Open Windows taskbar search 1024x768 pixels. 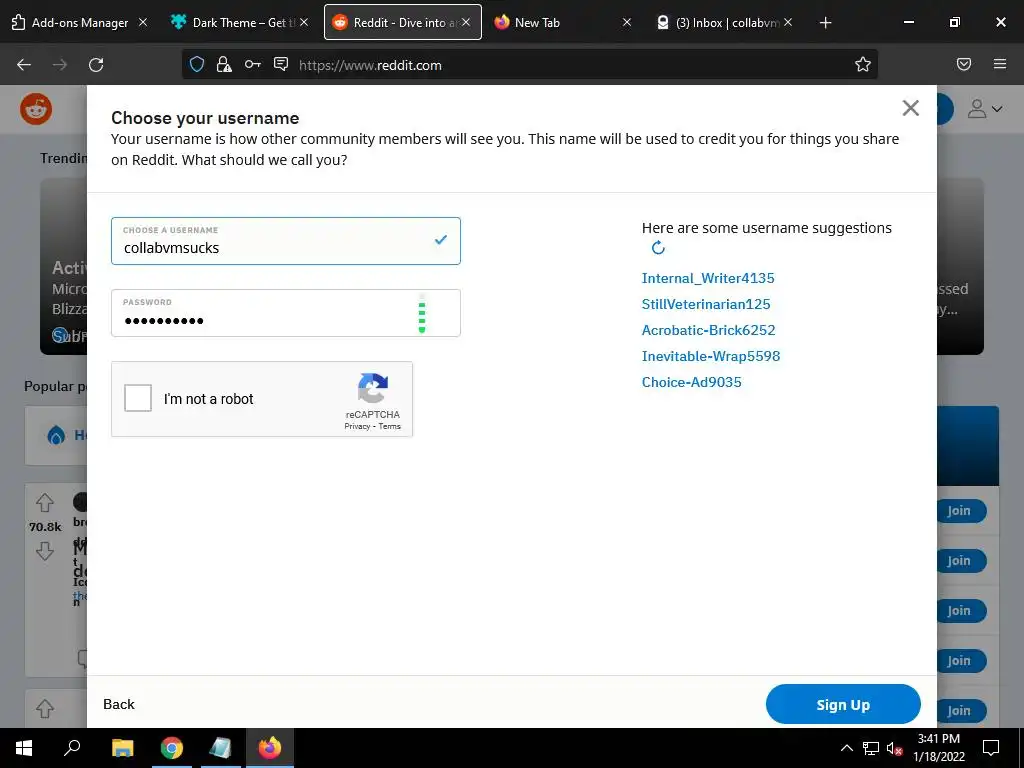72,748
